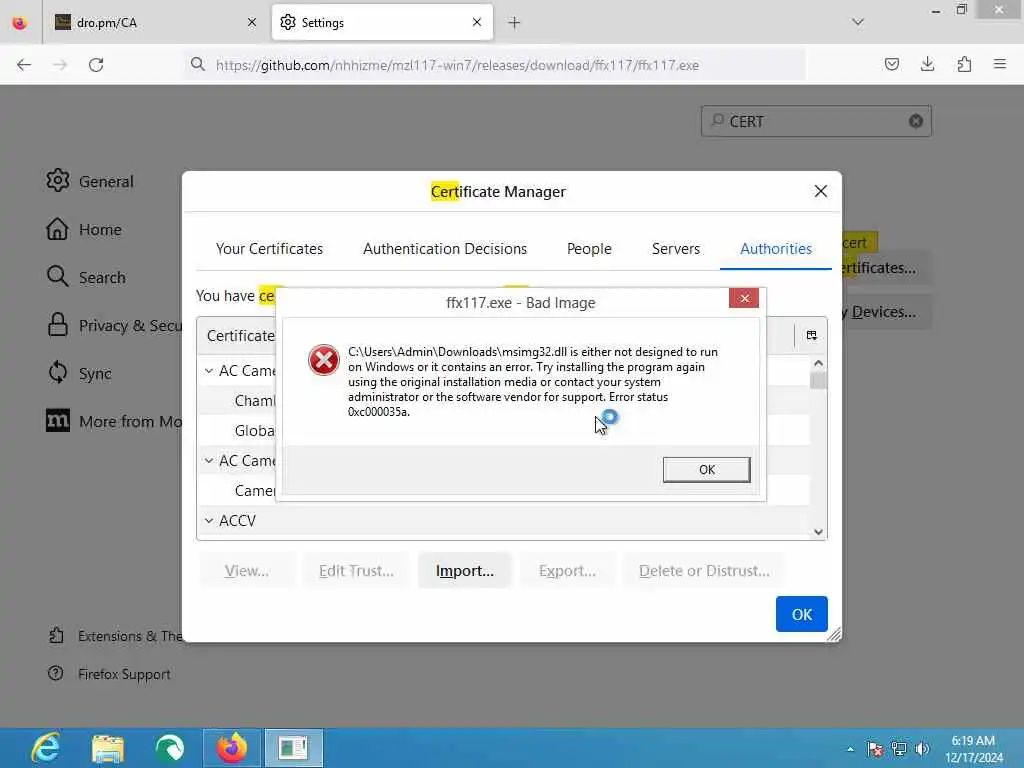
Task: Open Extensions & Themes link
Action: click(115, 636)
